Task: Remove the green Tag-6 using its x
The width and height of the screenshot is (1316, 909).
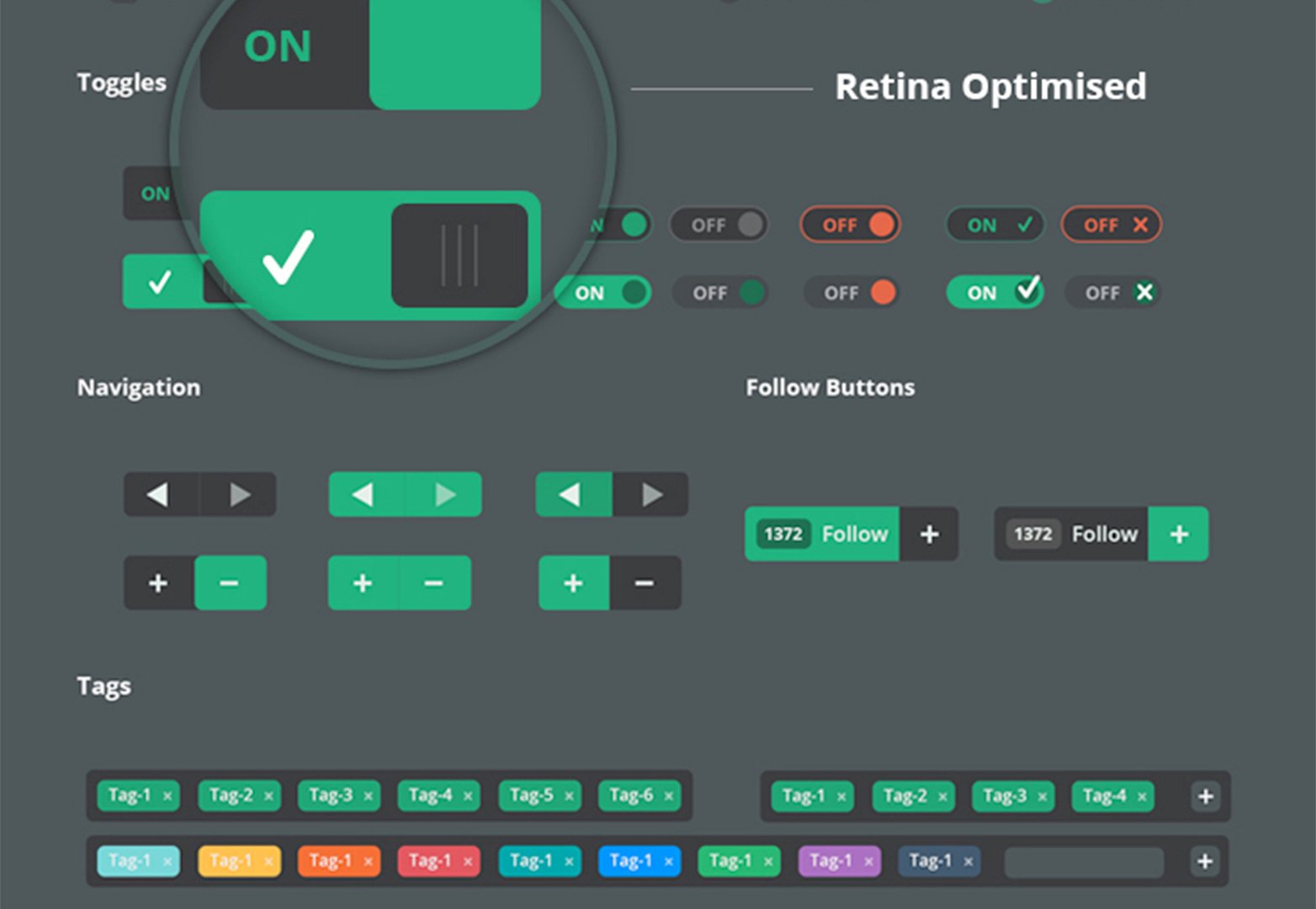Action: pyautogui.click(x=669, y=795)
